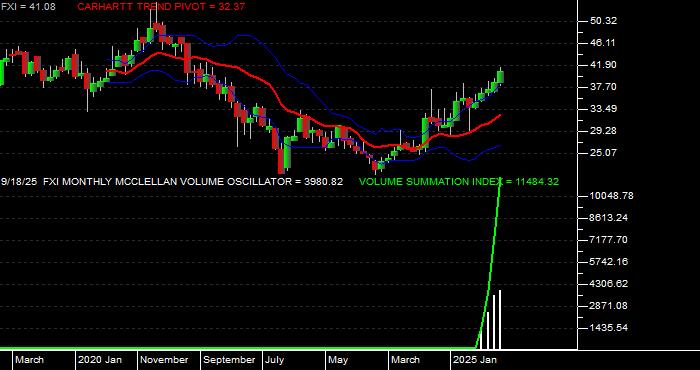Click the 2025 Jan date marker
Viewport: 700px width, 370px height.
(x=475, y=360)
